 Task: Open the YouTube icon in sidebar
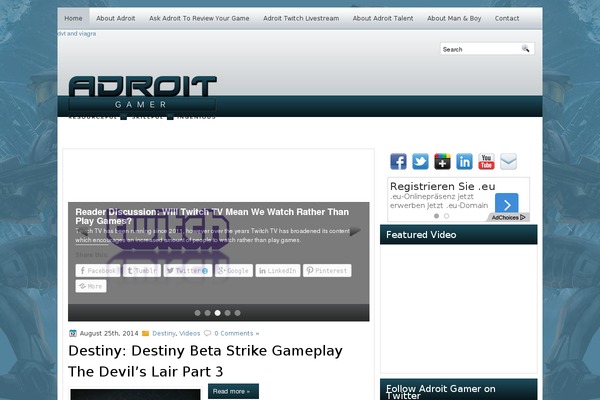tap(486, 162)
